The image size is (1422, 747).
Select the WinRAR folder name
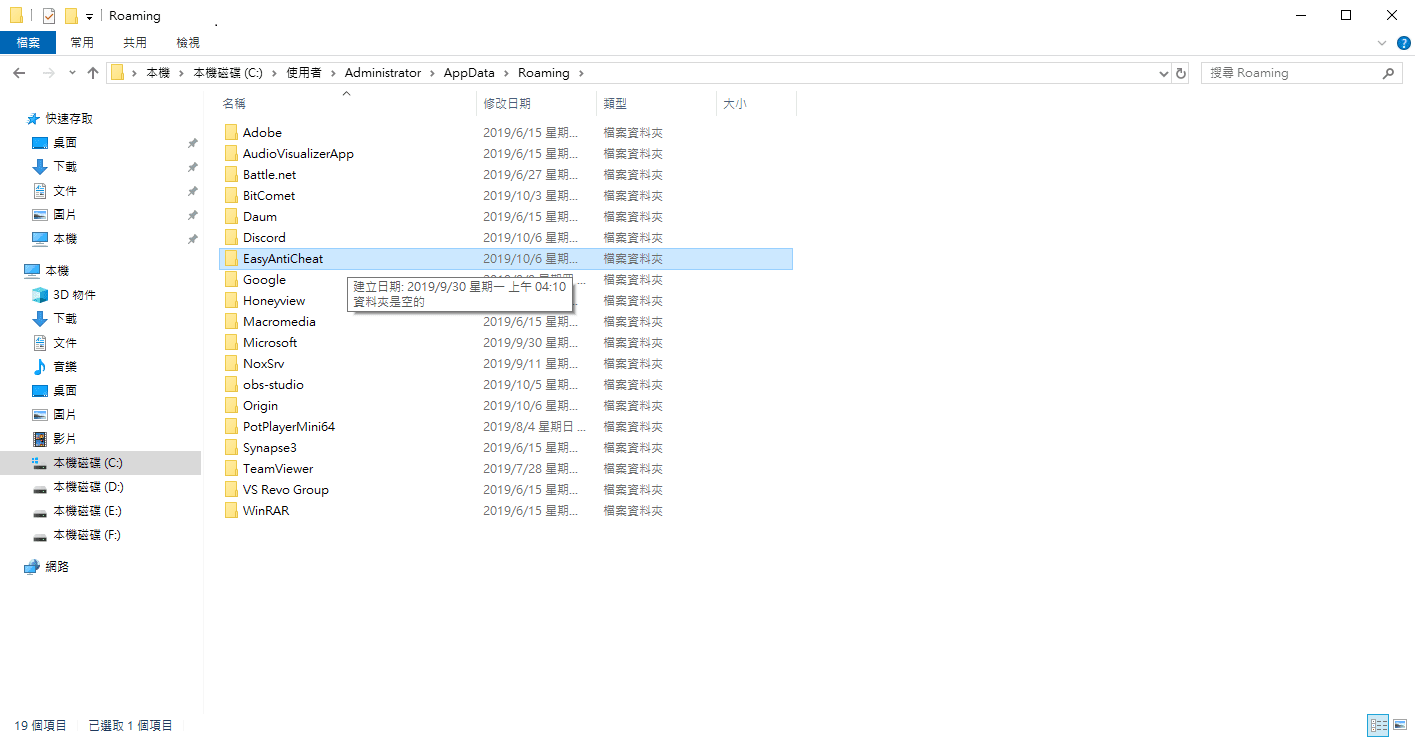(266, 511)
